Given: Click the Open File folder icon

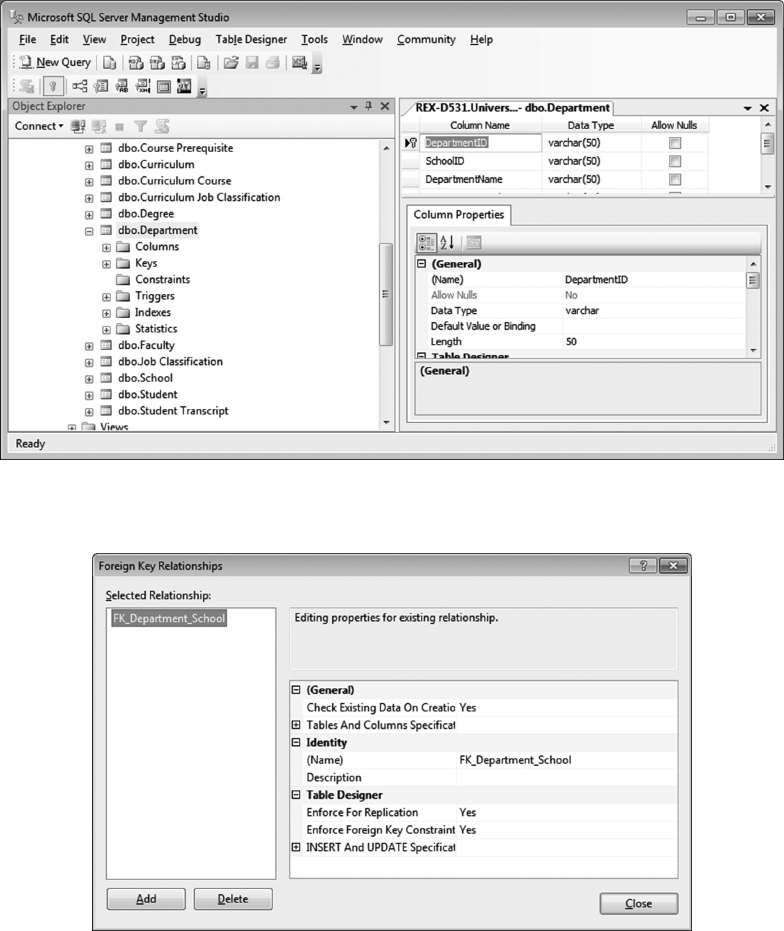Looking at the screenshot, I should click(x=231, y=62).
